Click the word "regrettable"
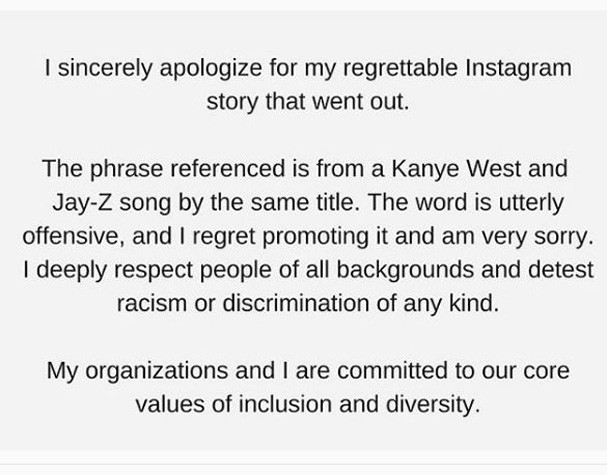This screenshot has width=607, height=475. [400, 69]
